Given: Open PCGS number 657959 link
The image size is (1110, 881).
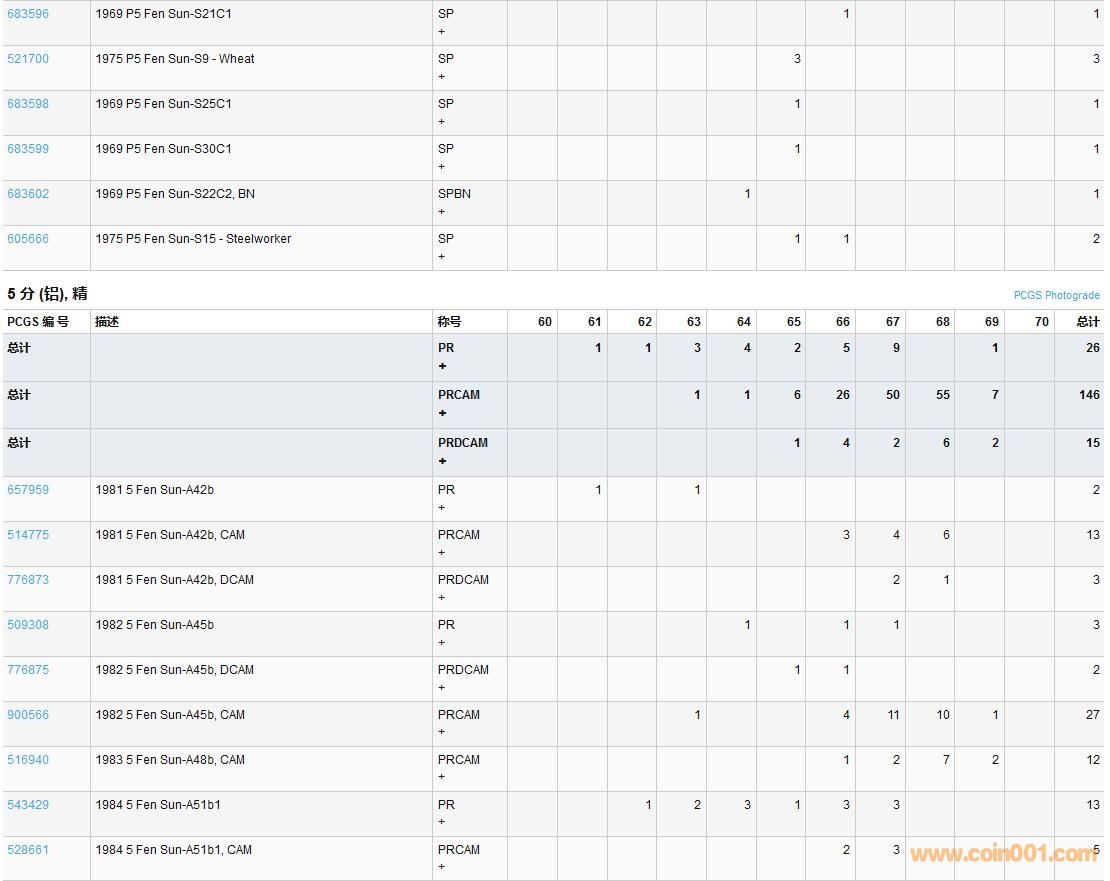Looking at the screenshot, I should (28, 490).
